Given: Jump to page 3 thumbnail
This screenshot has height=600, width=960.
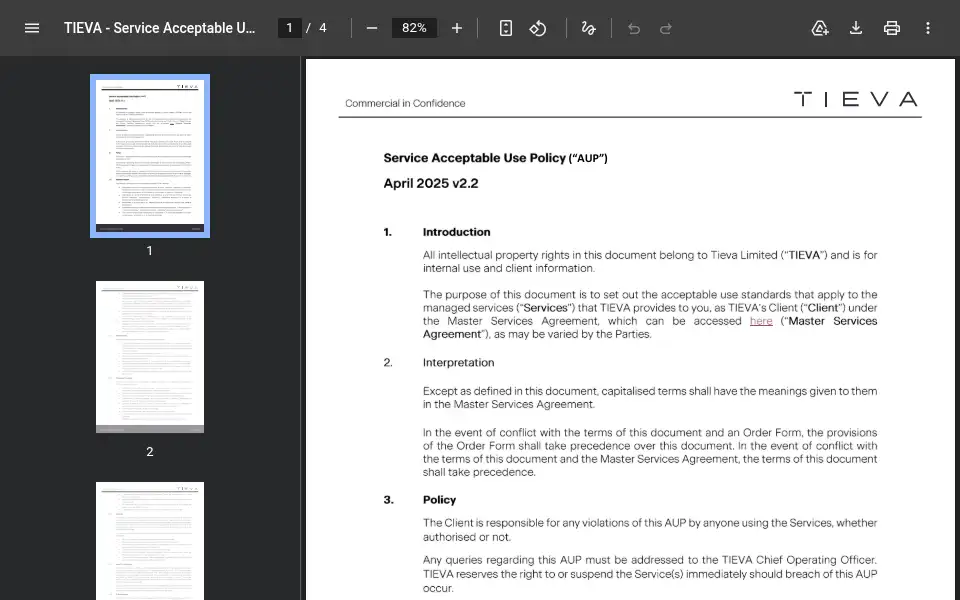Looking at the screenshot, I should (x=150, y=541).
